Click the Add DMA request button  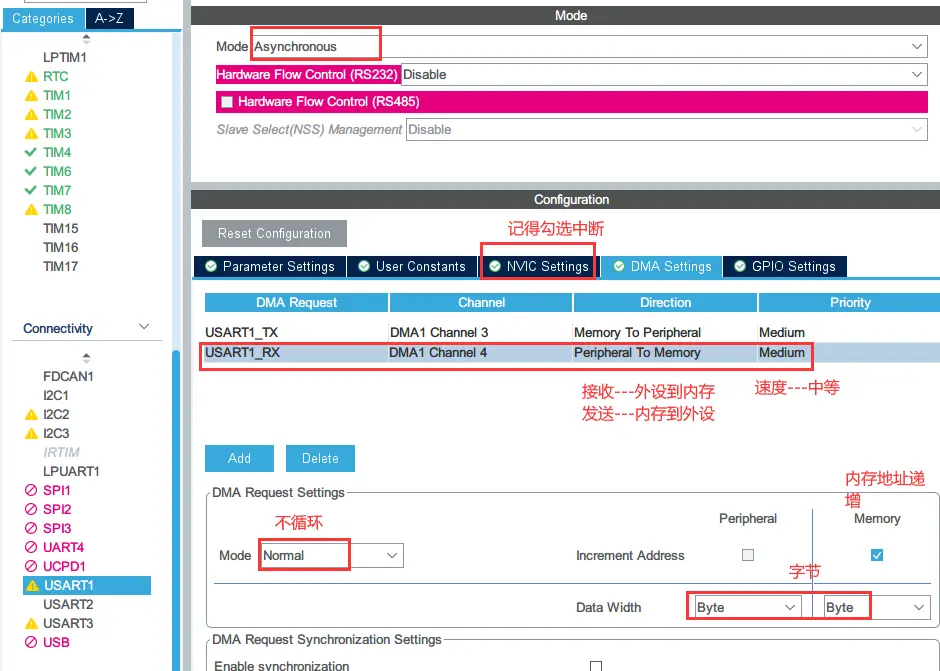click(239, 458)
